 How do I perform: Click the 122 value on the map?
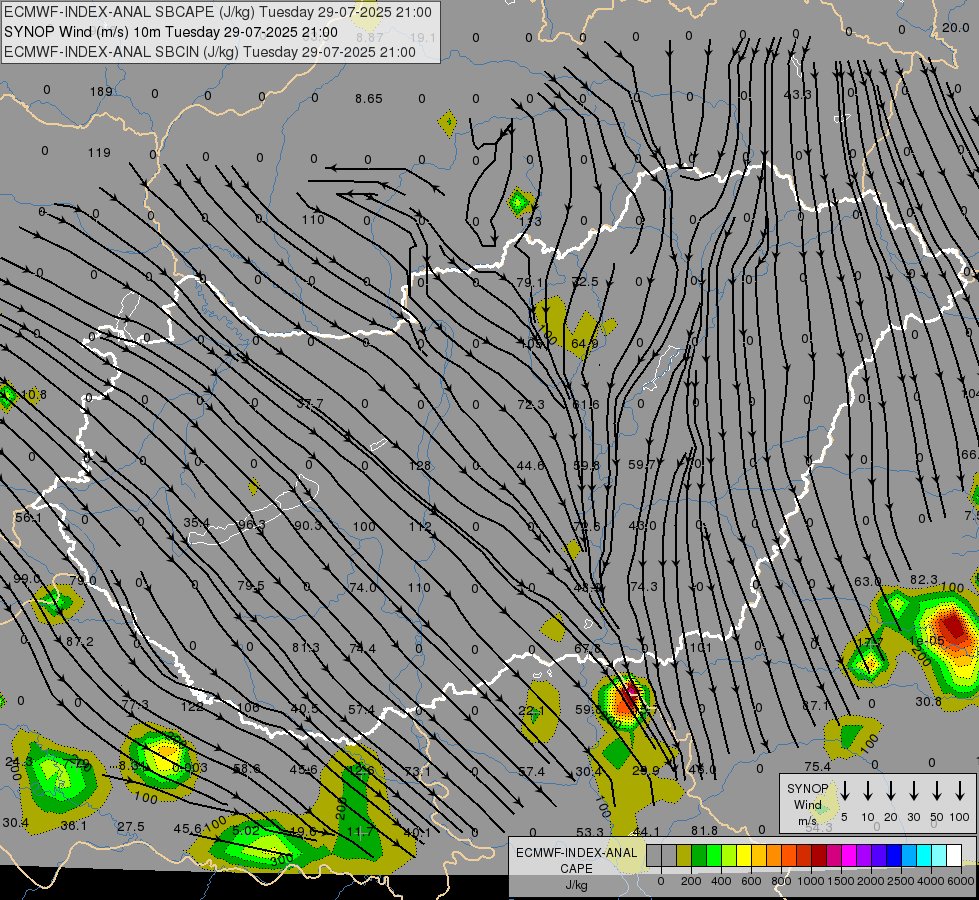click(192, 707)
